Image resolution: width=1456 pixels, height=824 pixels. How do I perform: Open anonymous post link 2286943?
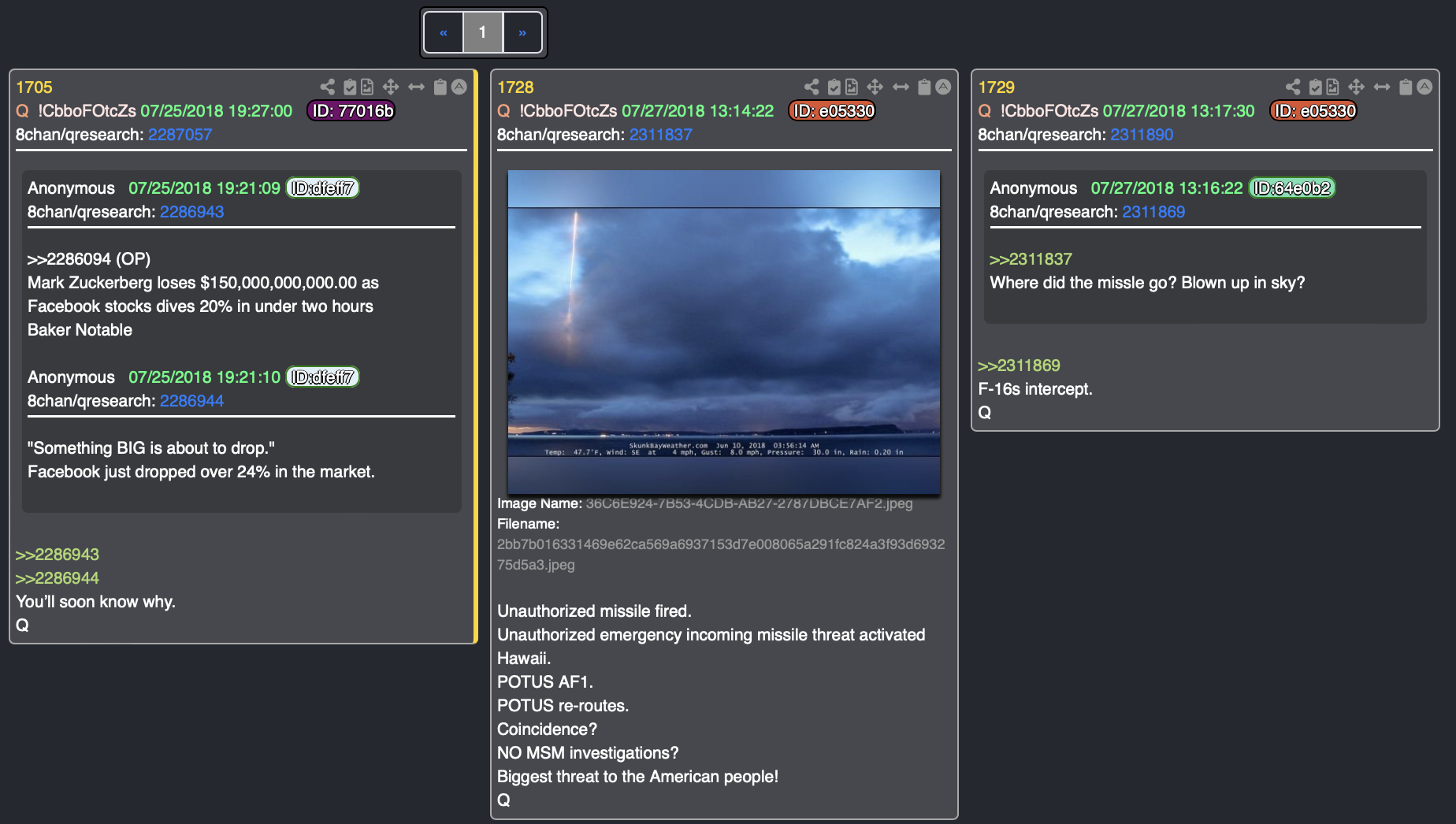tap(192, 212)
